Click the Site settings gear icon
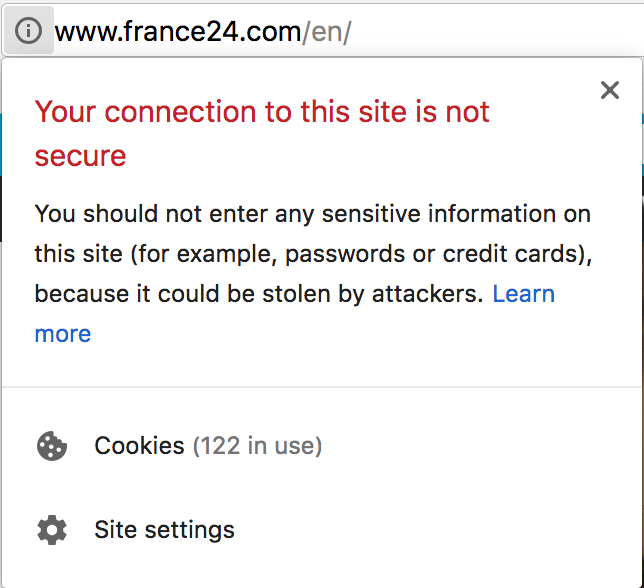This screenshot has width=644, height=588. [51, 530]
